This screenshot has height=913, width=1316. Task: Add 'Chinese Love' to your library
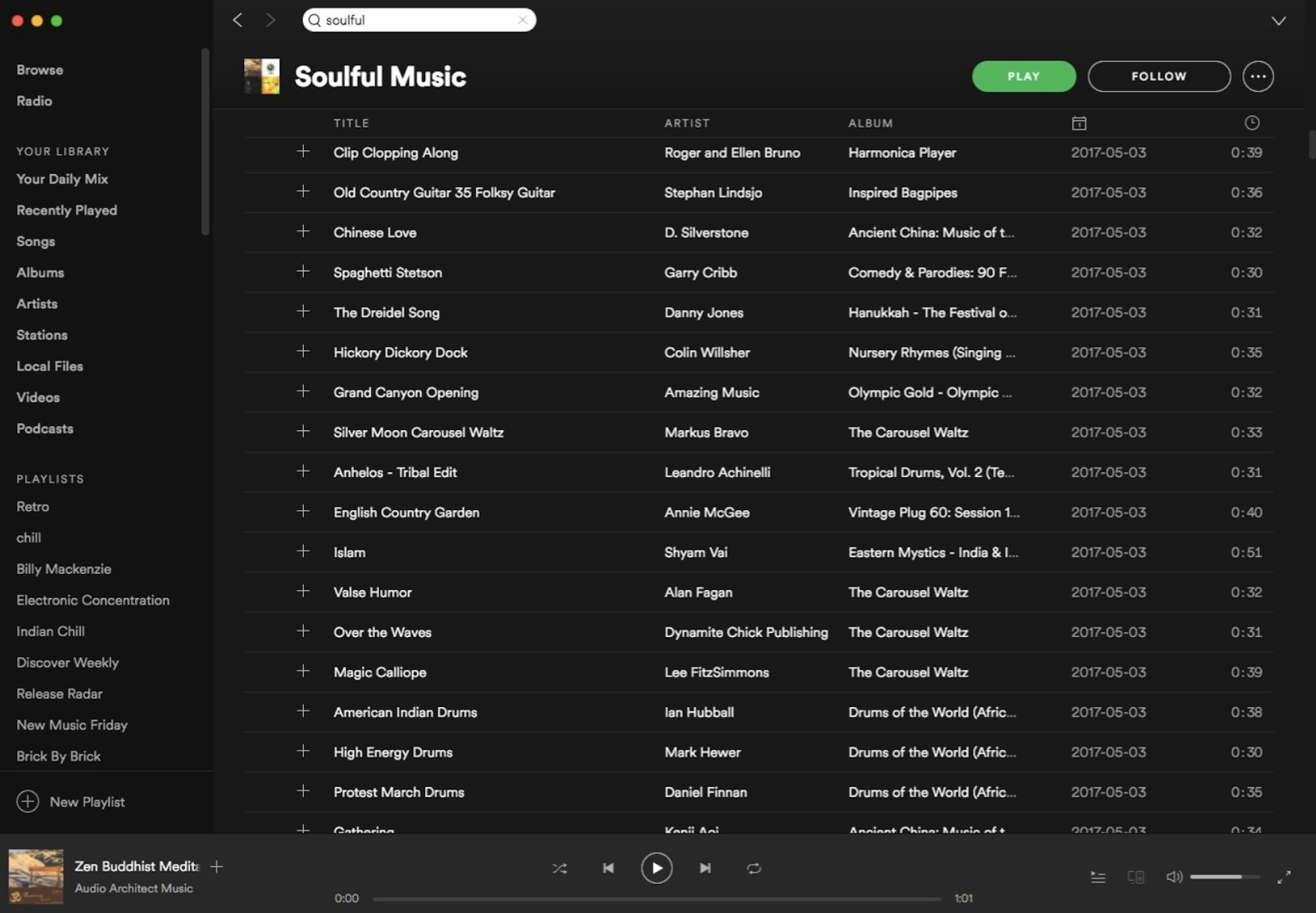tap(303, 232)
